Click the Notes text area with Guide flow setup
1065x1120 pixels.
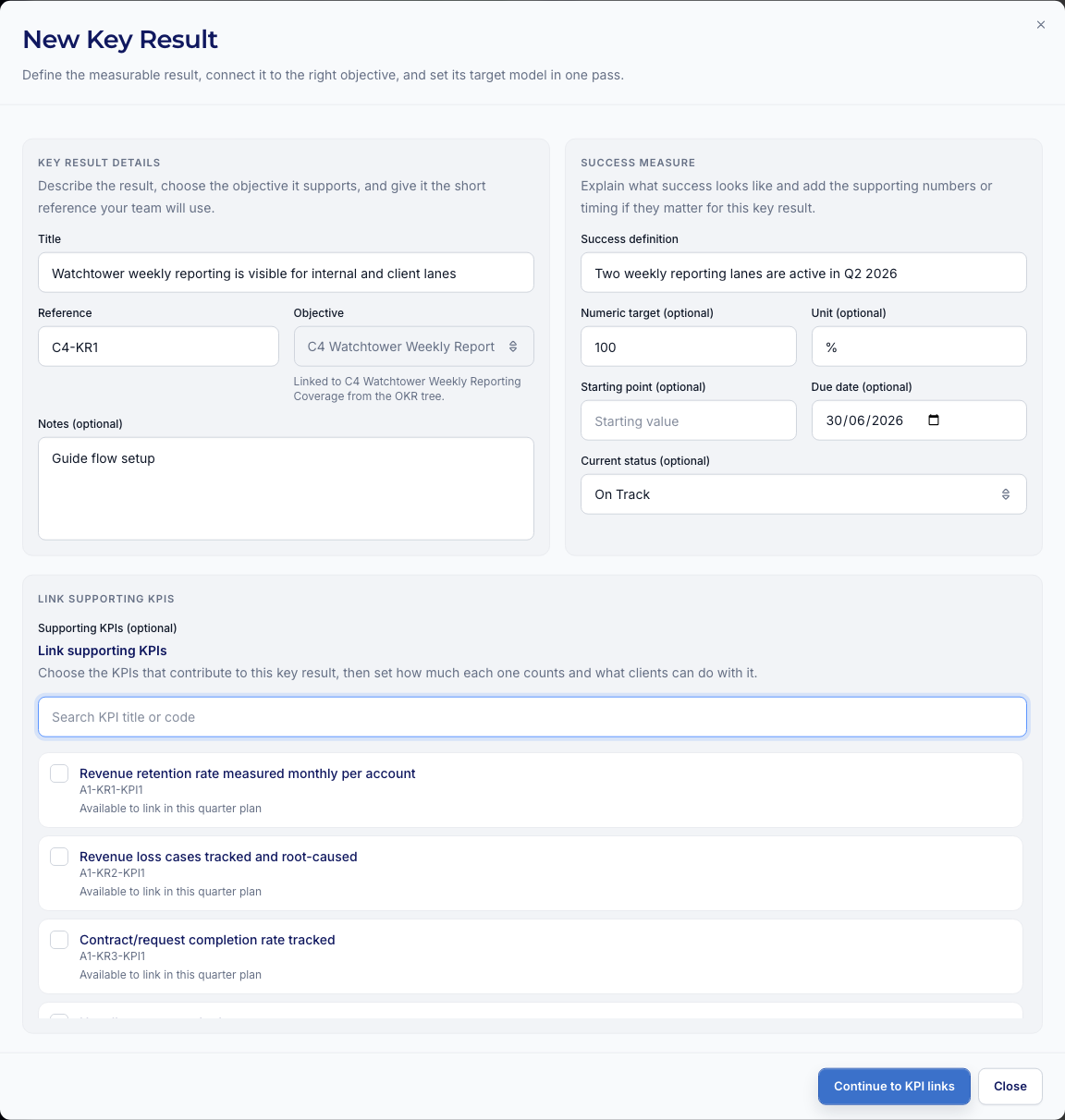tap(285, 488)
